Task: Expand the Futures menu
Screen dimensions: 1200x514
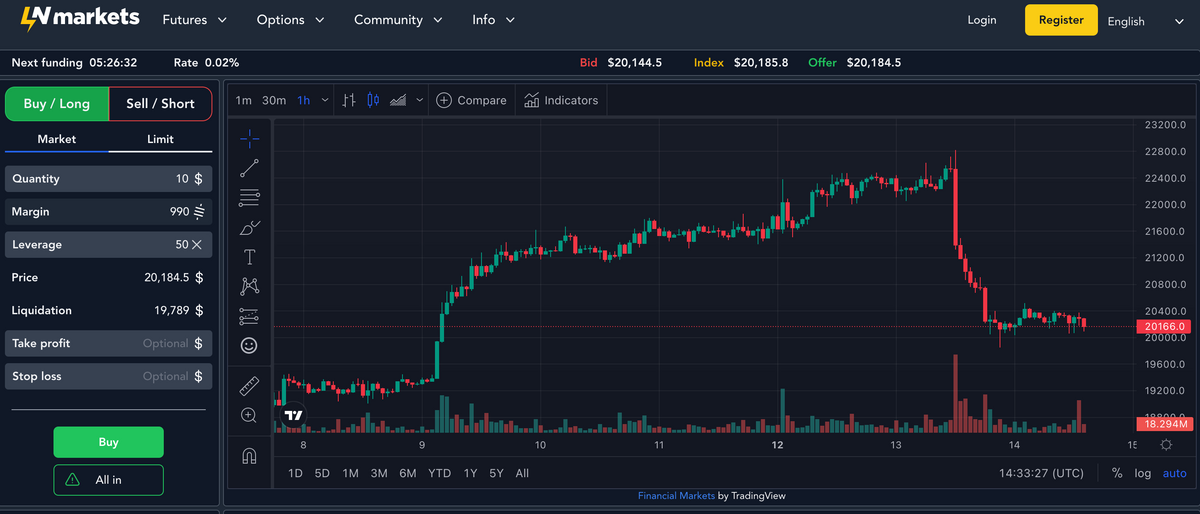Action: (x=194, y=20)
